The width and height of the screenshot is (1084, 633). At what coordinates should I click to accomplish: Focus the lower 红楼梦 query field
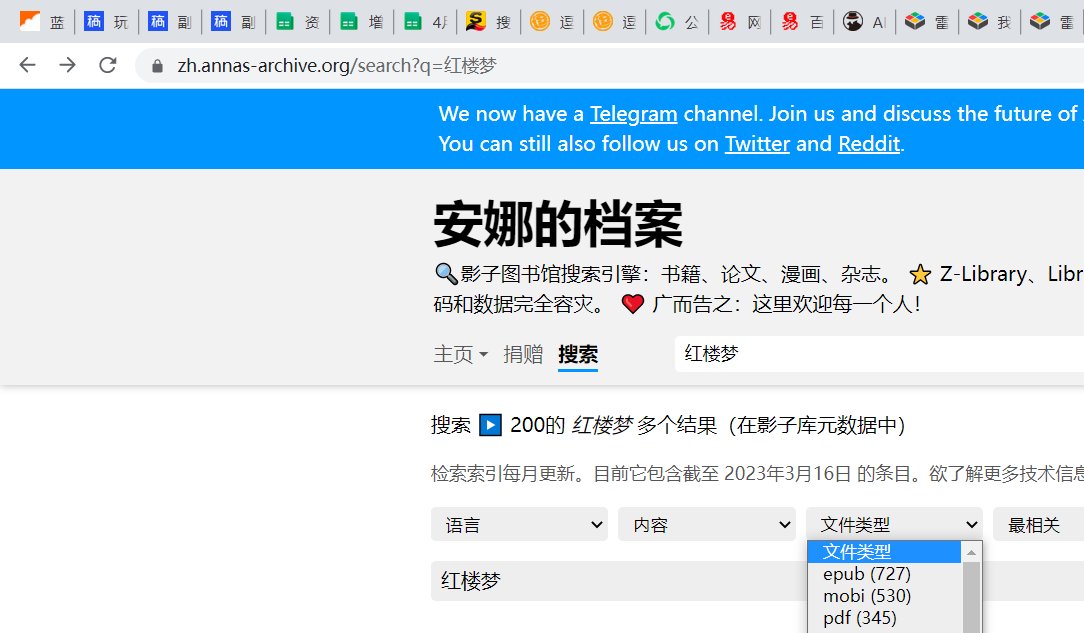757,580
